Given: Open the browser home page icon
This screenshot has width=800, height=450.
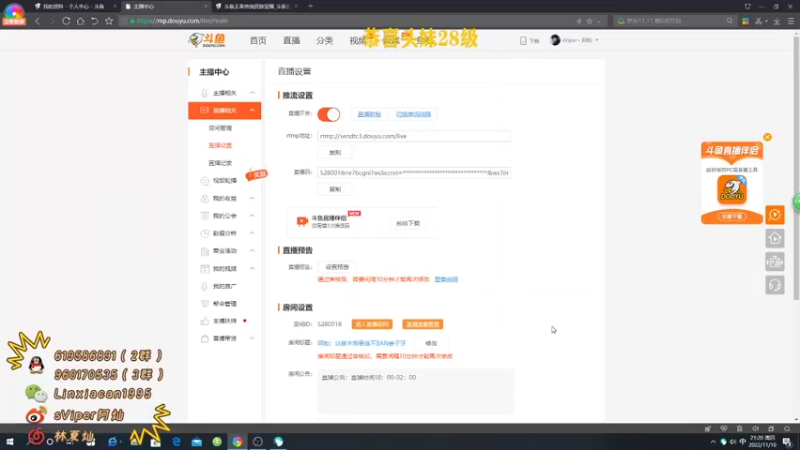Looking at the screenshot, I should (80, 21).
